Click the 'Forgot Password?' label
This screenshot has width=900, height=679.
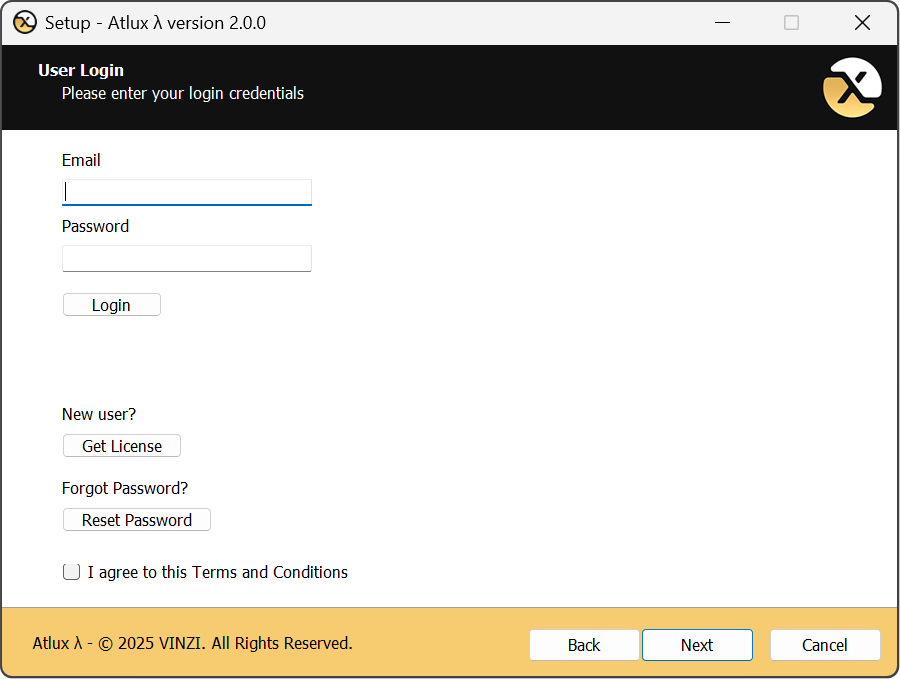(125, 488)
